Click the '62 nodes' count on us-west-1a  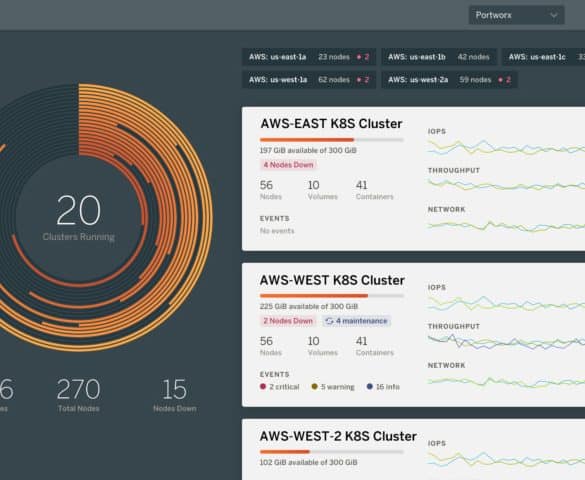click(x=334, y=80)
